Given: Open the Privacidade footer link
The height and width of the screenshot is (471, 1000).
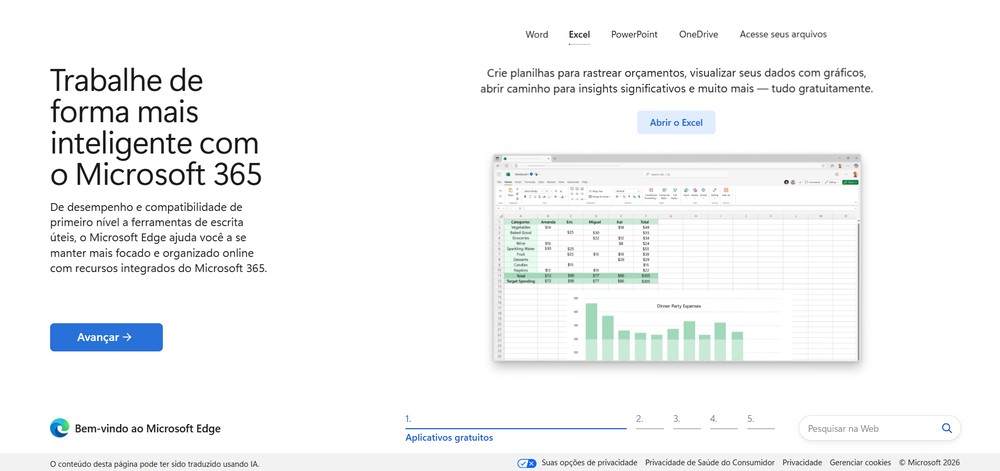Looking at the screenshot, I should click(x=802, y=463).
